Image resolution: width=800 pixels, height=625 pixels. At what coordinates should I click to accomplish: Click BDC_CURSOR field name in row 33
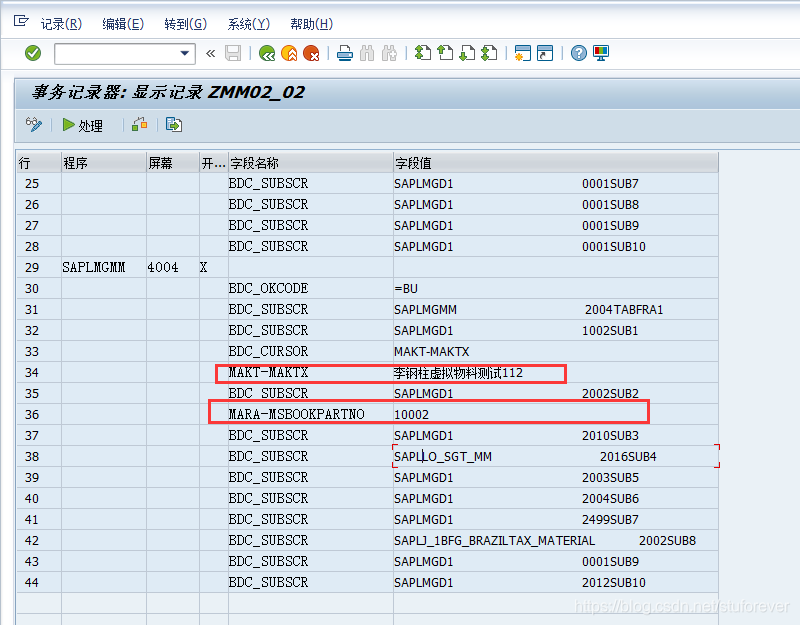tap(268, 352)
